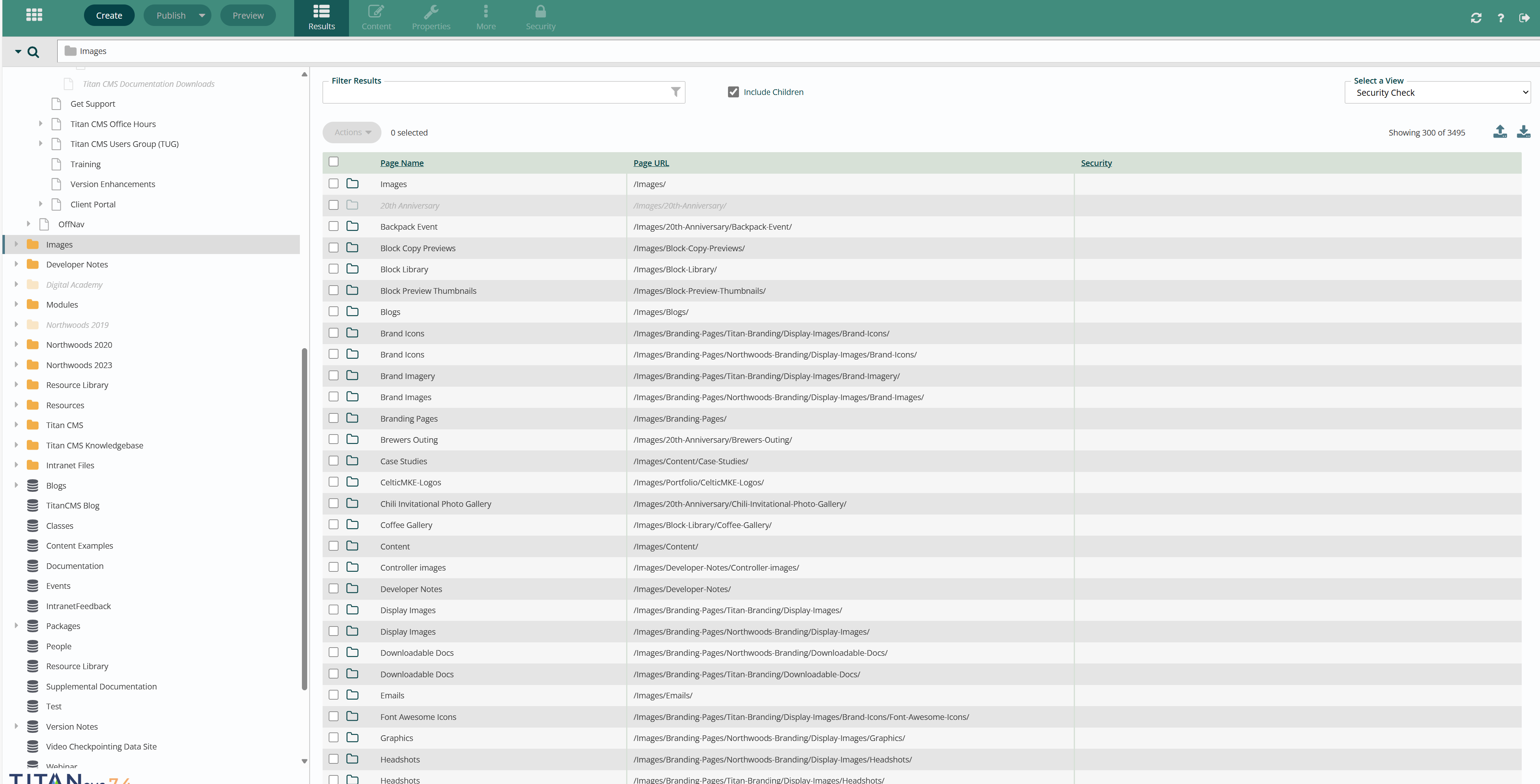Open the Security tab
This screenshot has width=1540, height=784.
pyautogui.click(x=541, y=18)
